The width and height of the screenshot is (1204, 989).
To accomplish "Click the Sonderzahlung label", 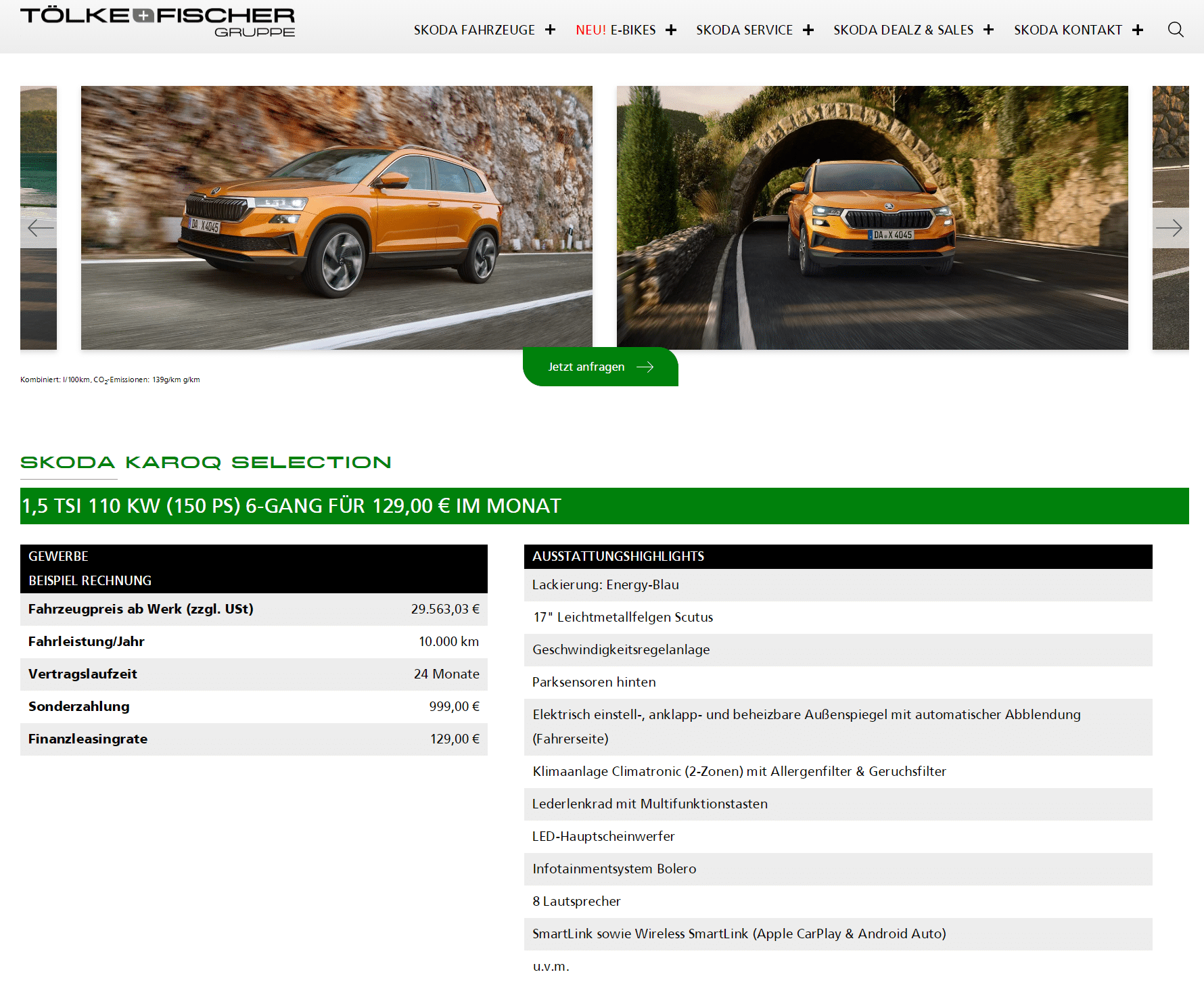I will point(78,706).
